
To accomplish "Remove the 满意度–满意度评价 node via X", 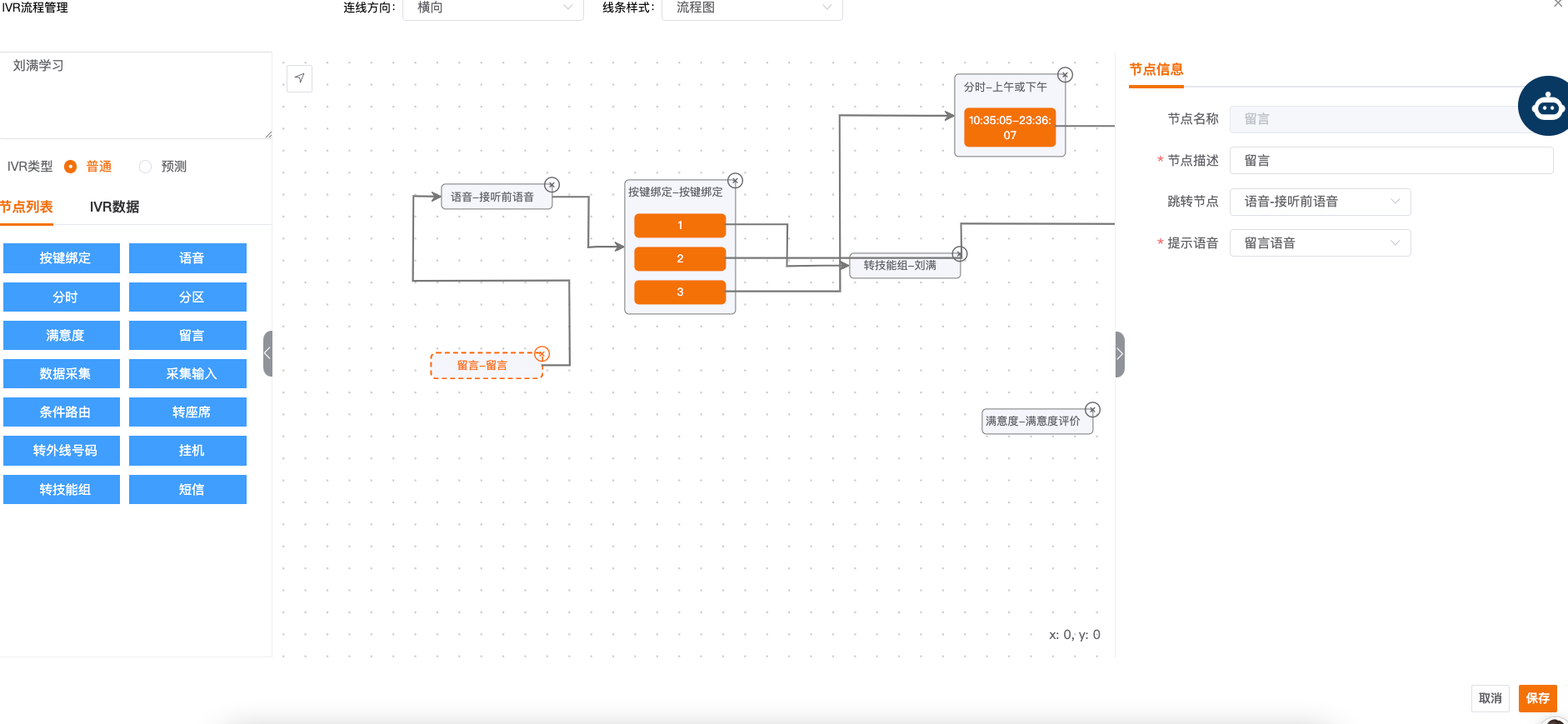I will click(1092, 410).
